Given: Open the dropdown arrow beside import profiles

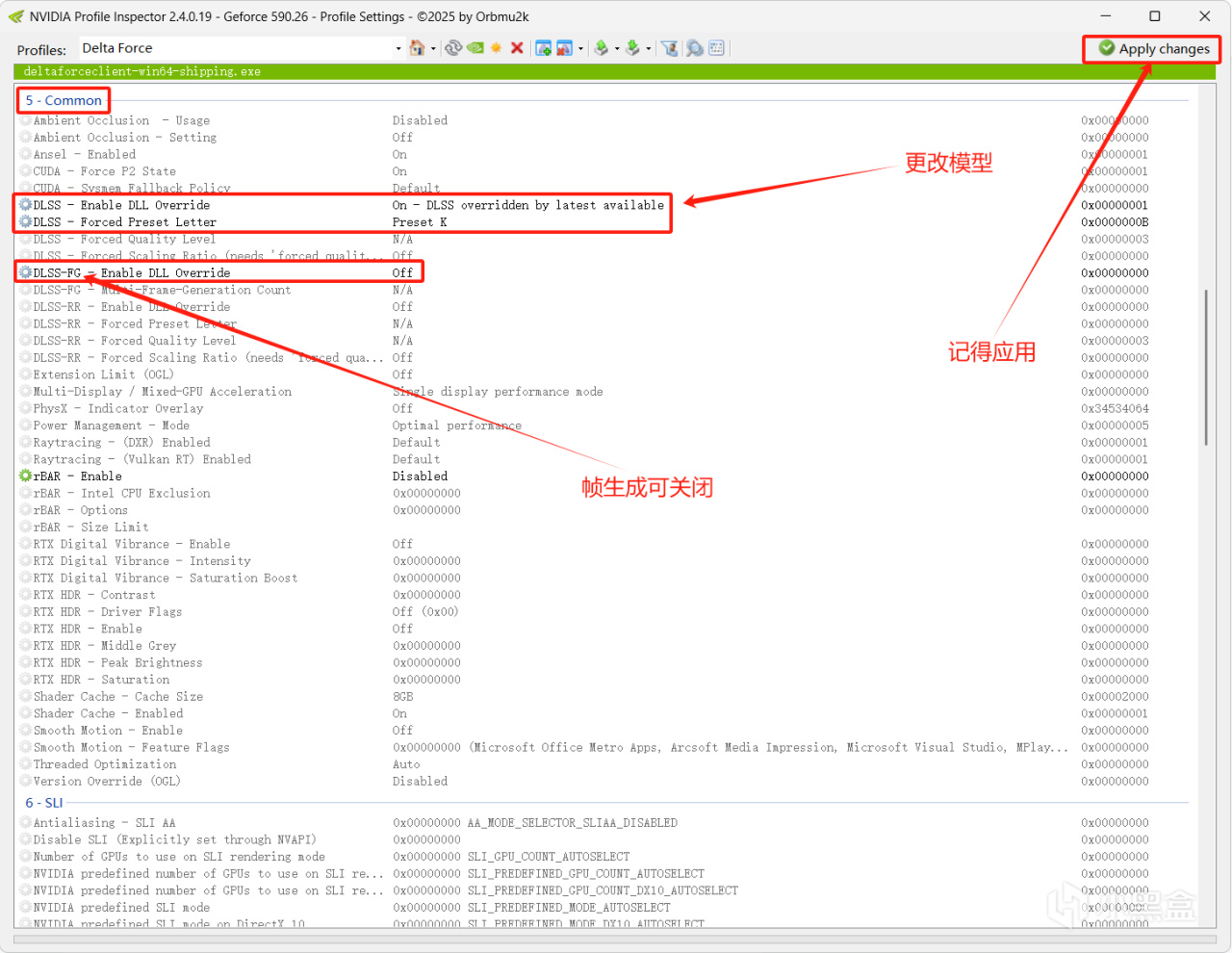Looking at the screenshot, I should click(x=649, y=49).
